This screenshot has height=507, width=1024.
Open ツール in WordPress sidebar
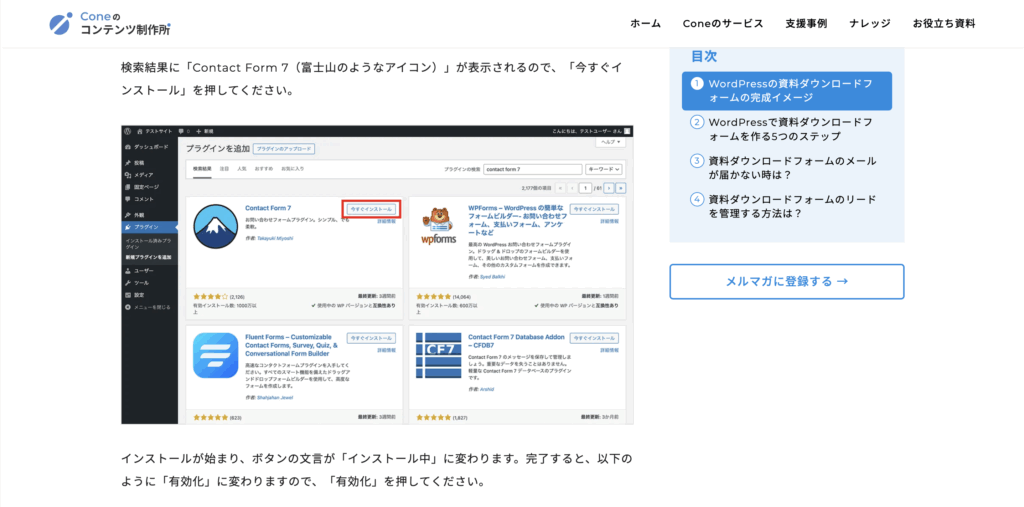tap(136, 283)
